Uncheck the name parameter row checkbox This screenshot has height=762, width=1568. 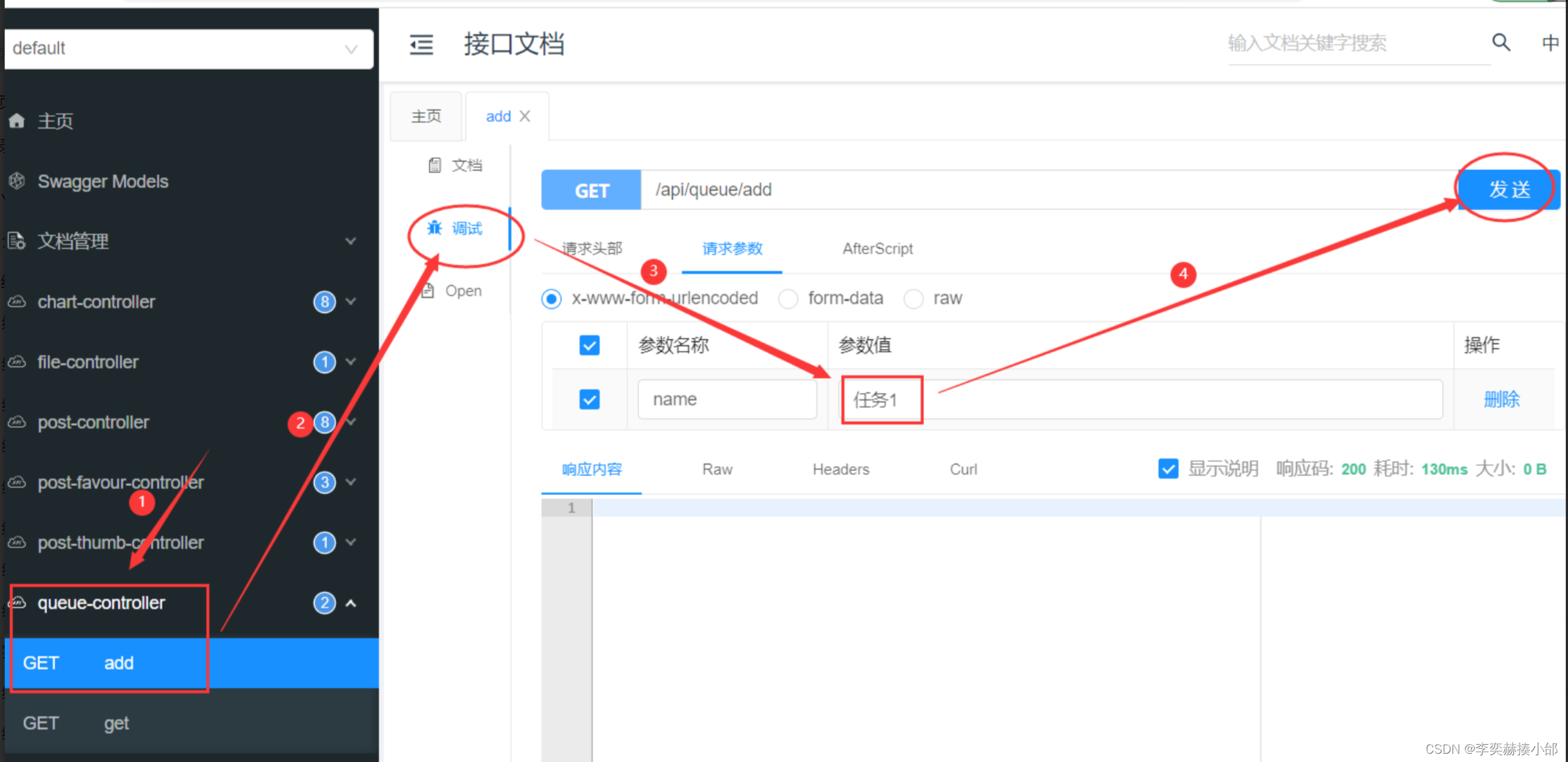(589, 399)
